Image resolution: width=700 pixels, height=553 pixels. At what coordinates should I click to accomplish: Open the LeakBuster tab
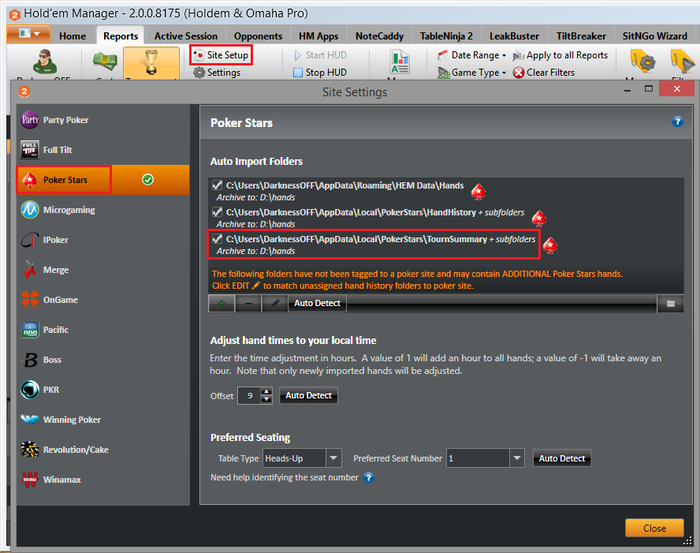[x=514, y=36]
